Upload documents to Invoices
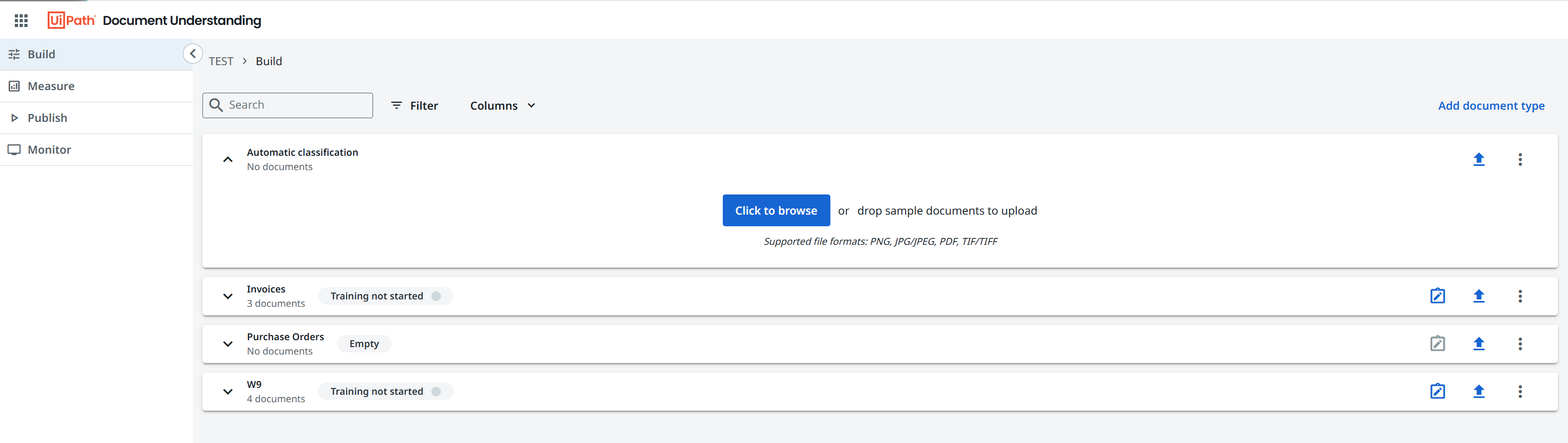 tap(1478, 296)
